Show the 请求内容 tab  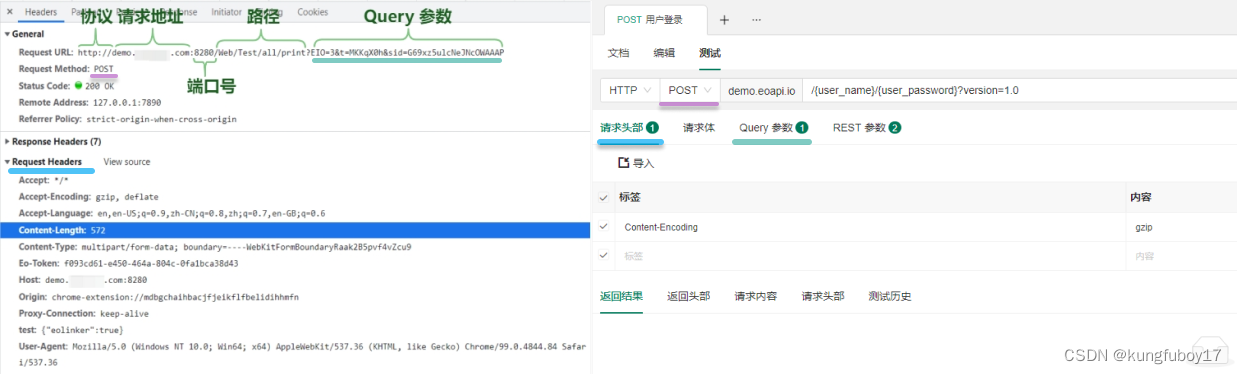click(755, 296)
